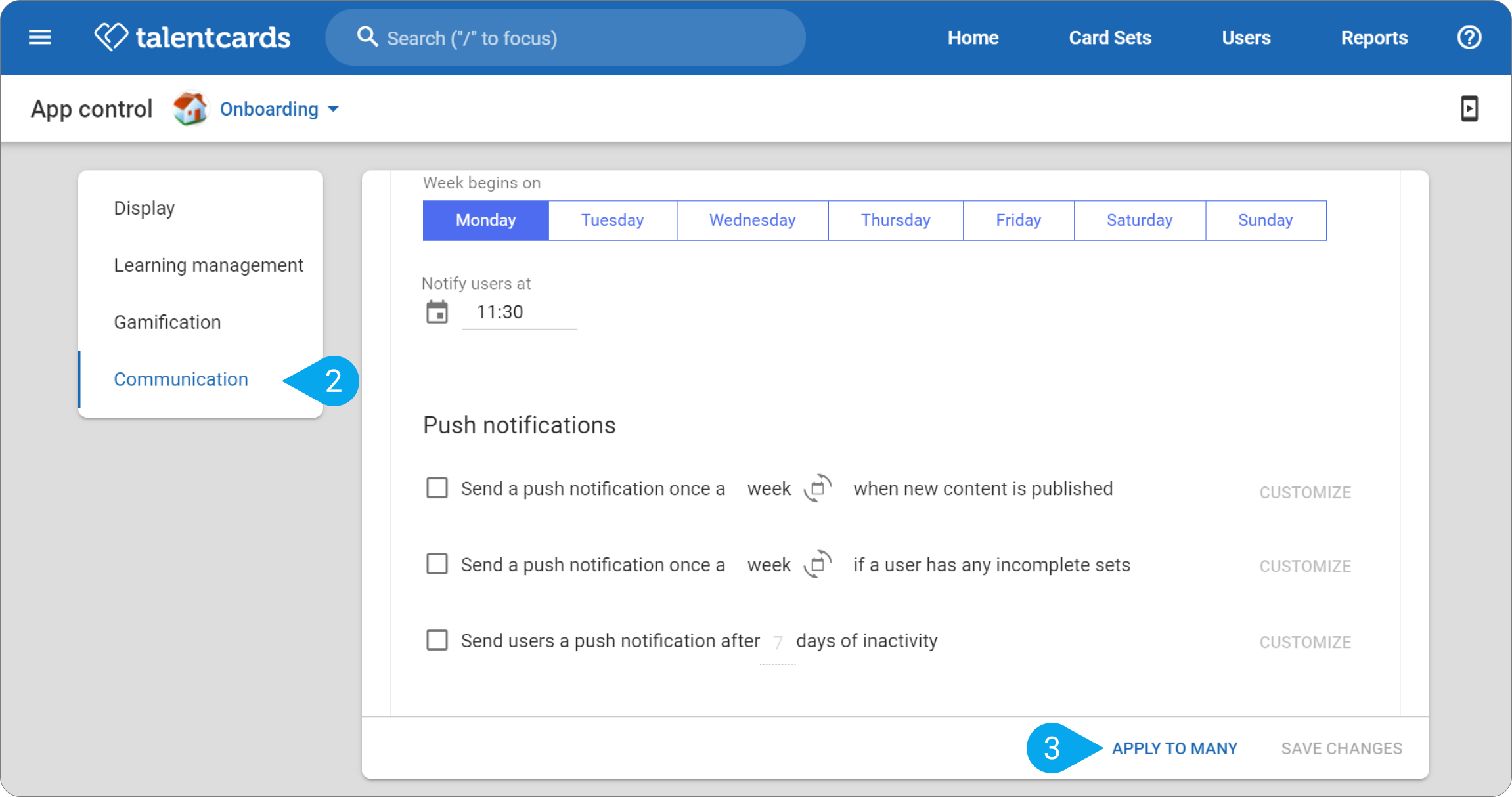Click Customize for the inactivity notification
Screen dimensions: 1512x797
pos(1305,642)
